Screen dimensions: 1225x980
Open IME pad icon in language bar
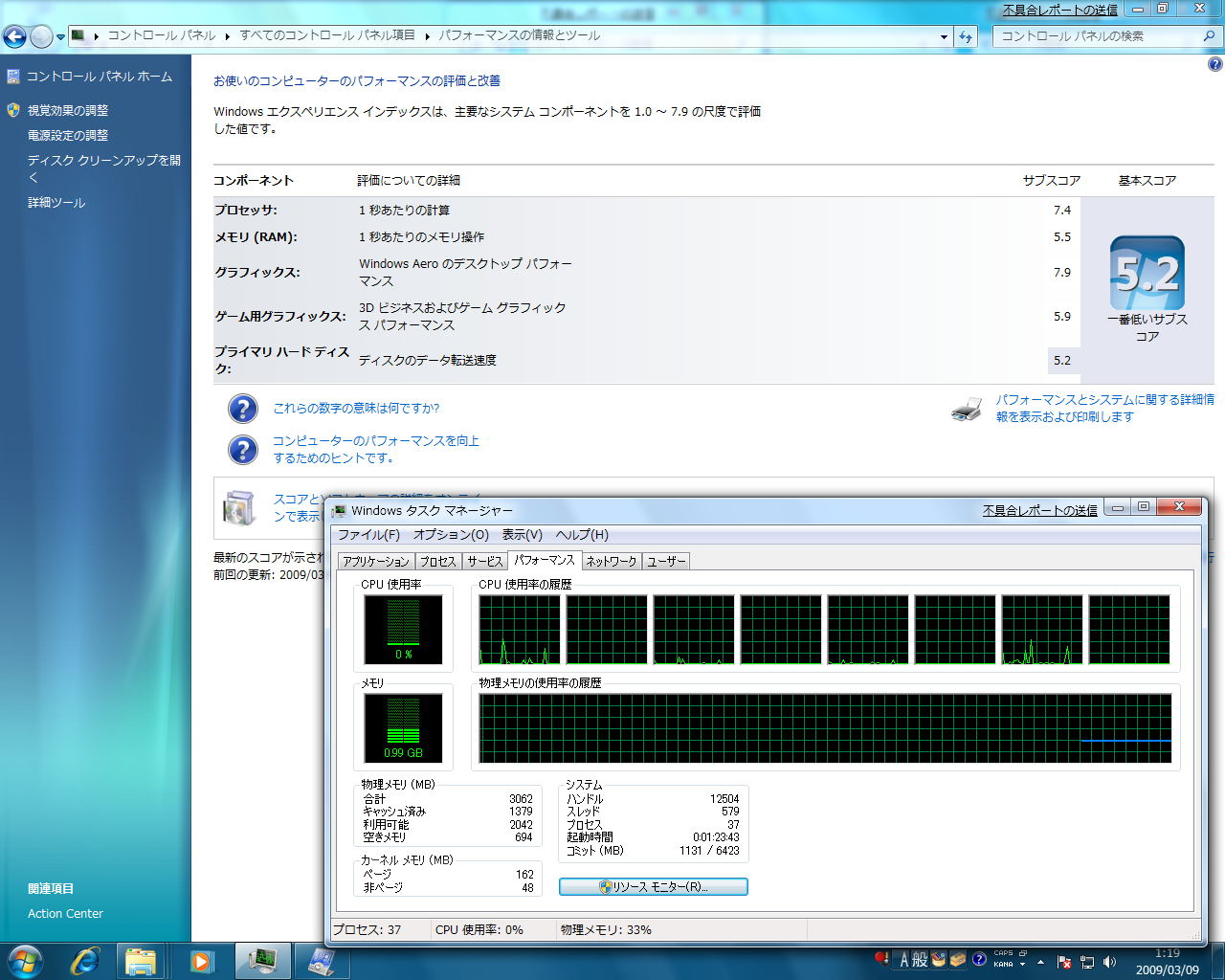pos(939,960)
